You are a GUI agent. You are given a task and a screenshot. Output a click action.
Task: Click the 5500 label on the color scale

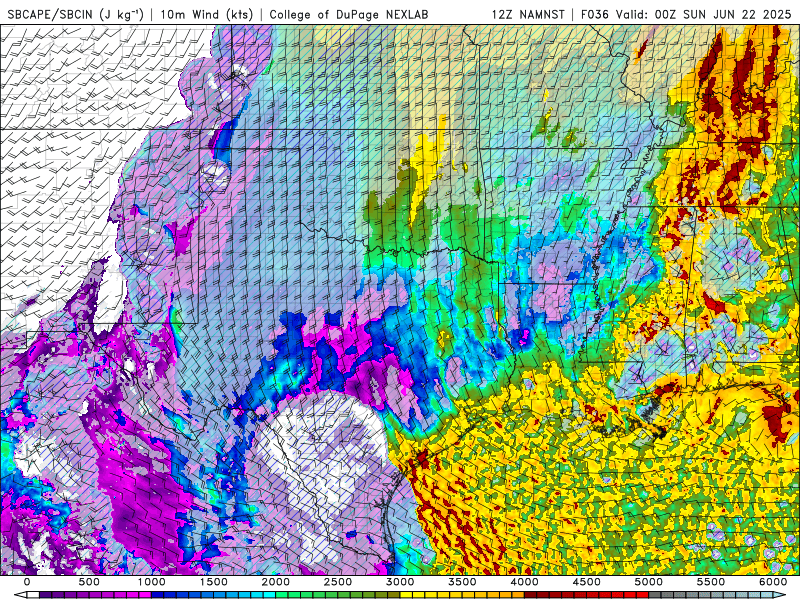711,582
